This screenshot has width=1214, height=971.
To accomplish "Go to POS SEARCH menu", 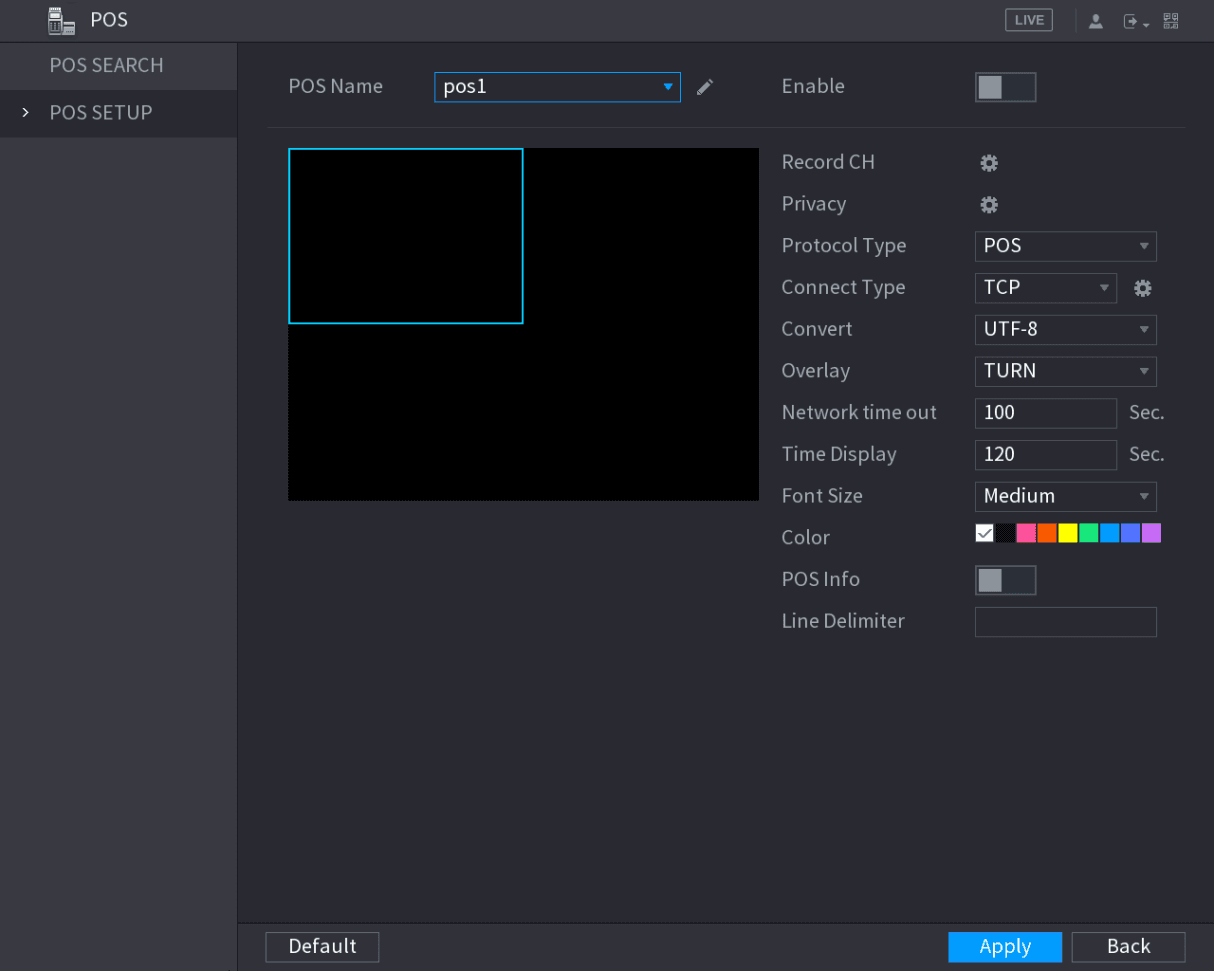I will tap(118, 66).
